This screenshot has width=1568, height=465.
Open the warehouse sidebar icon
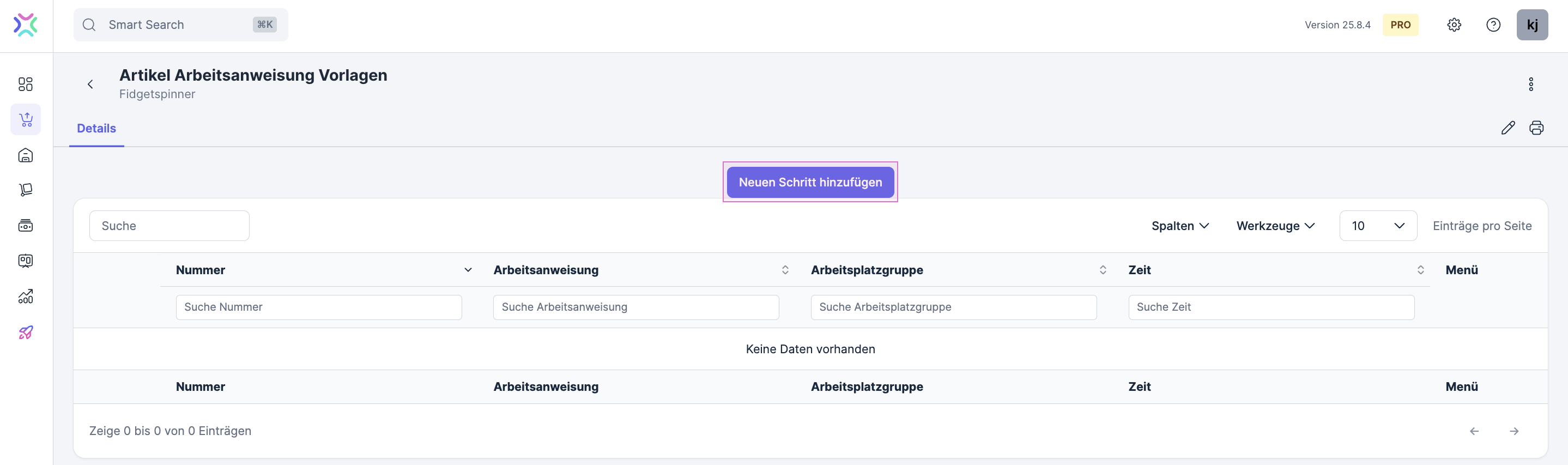click(x=26, y=155)
